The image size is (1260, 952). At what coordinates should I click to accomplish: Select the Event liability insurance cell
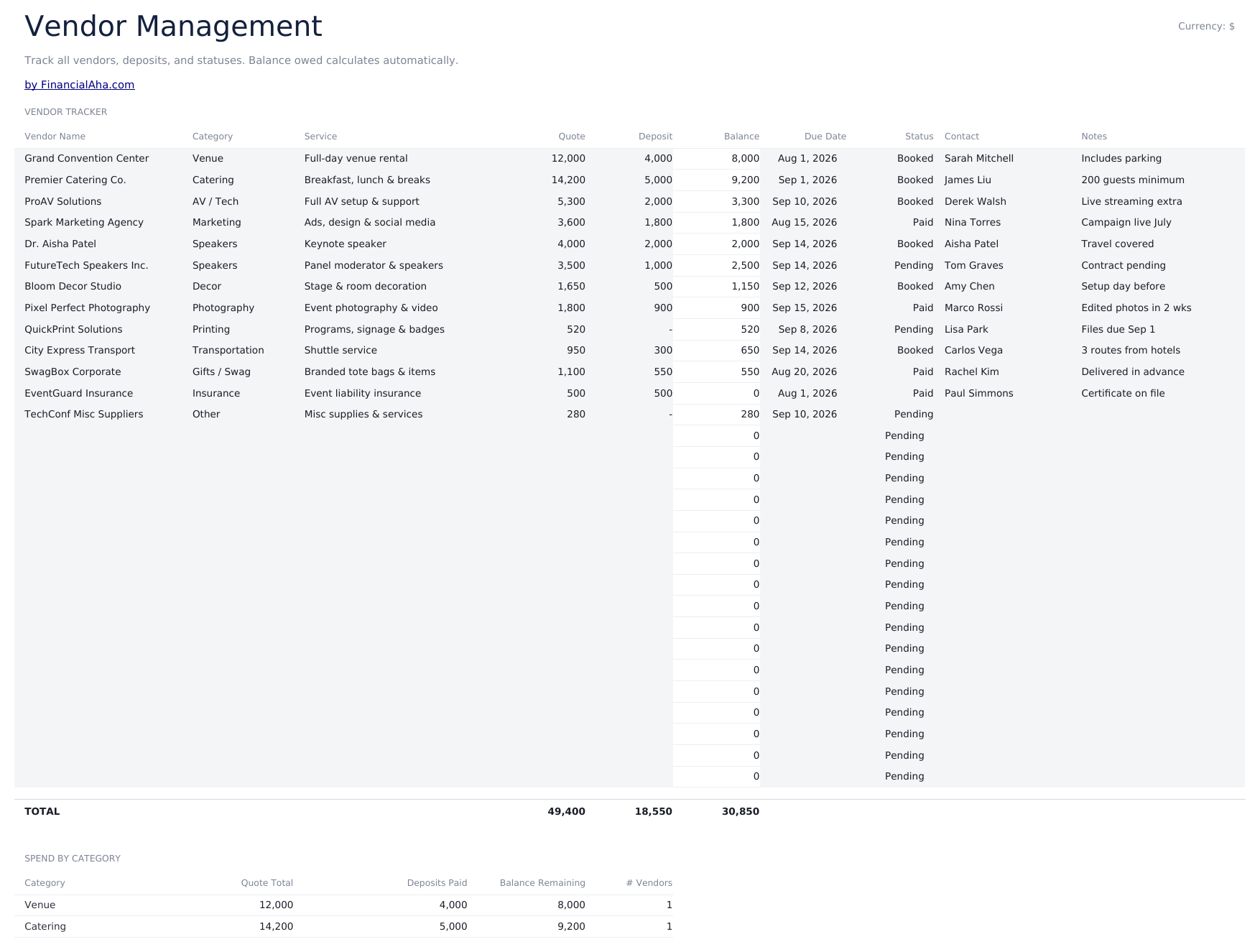click(363, 394)
